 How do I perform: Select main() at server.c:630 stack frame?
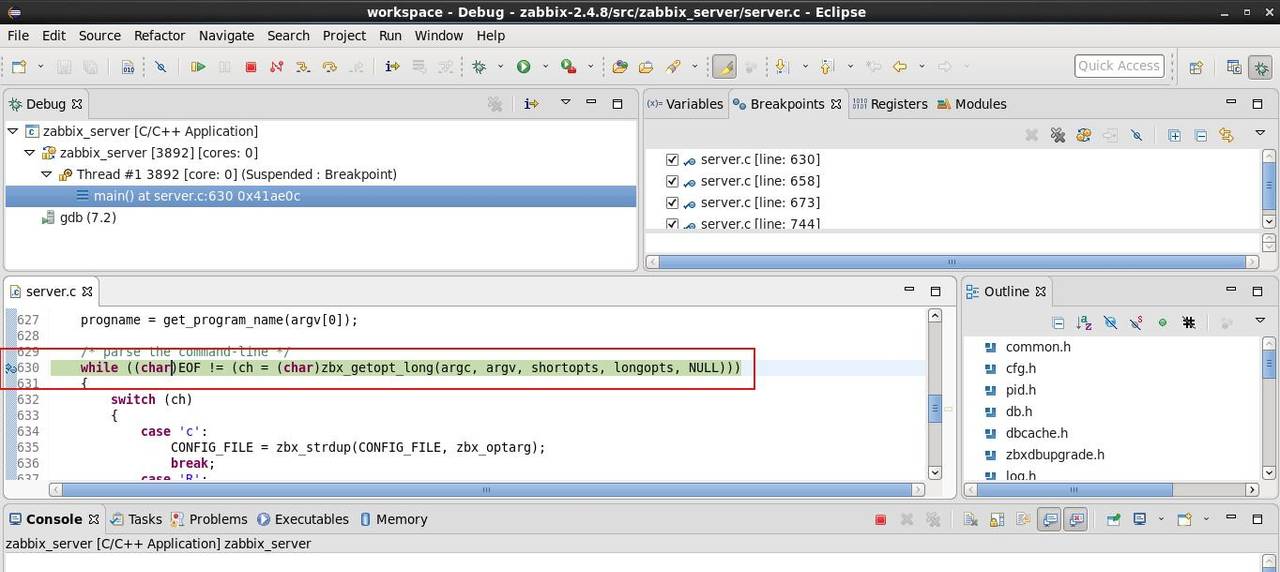196,196
